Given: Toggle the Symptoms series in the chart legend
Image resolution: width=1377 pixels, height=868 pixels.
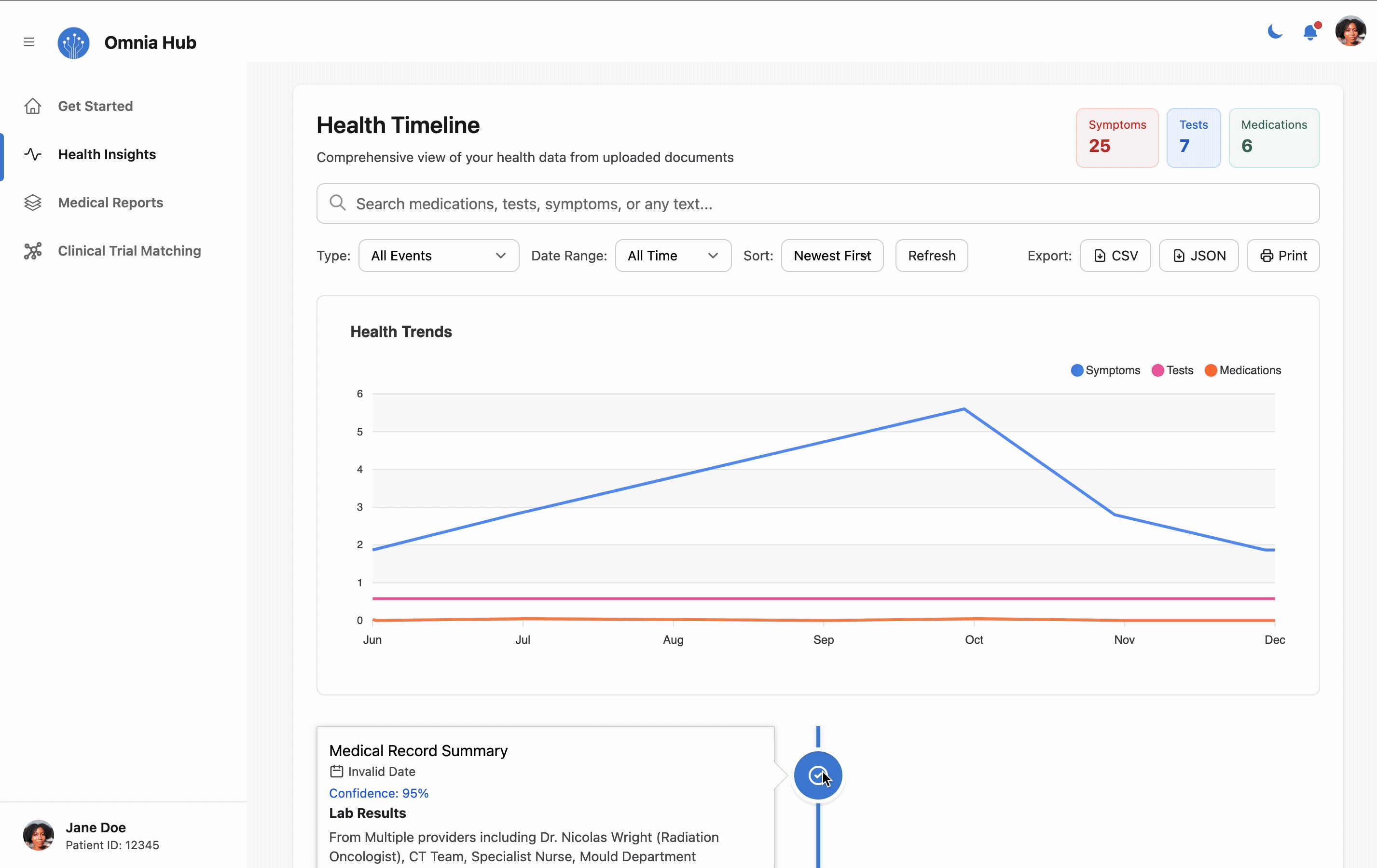Looking at the screenshot, I should click(x=1105, y=370).
